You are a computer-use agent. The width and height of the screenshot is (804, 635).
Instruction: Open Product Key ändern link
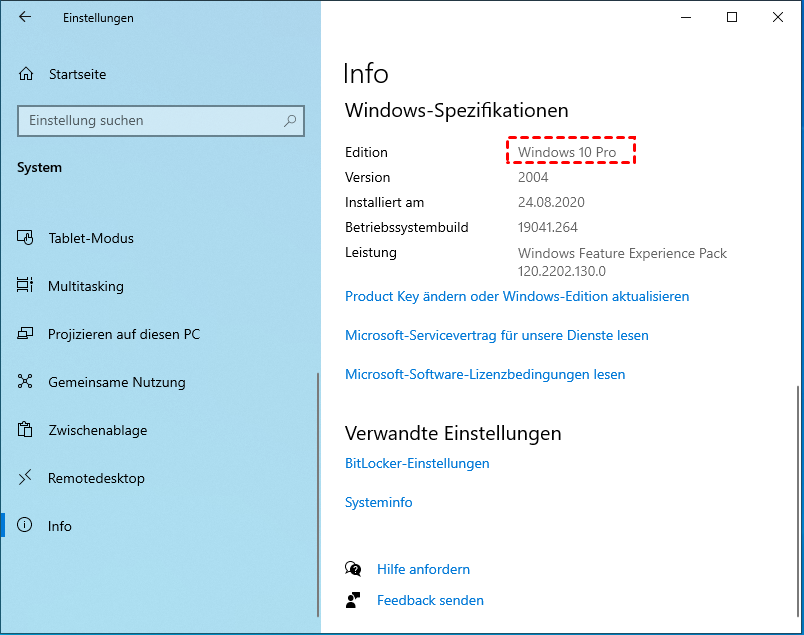click(x=516, y=296)
